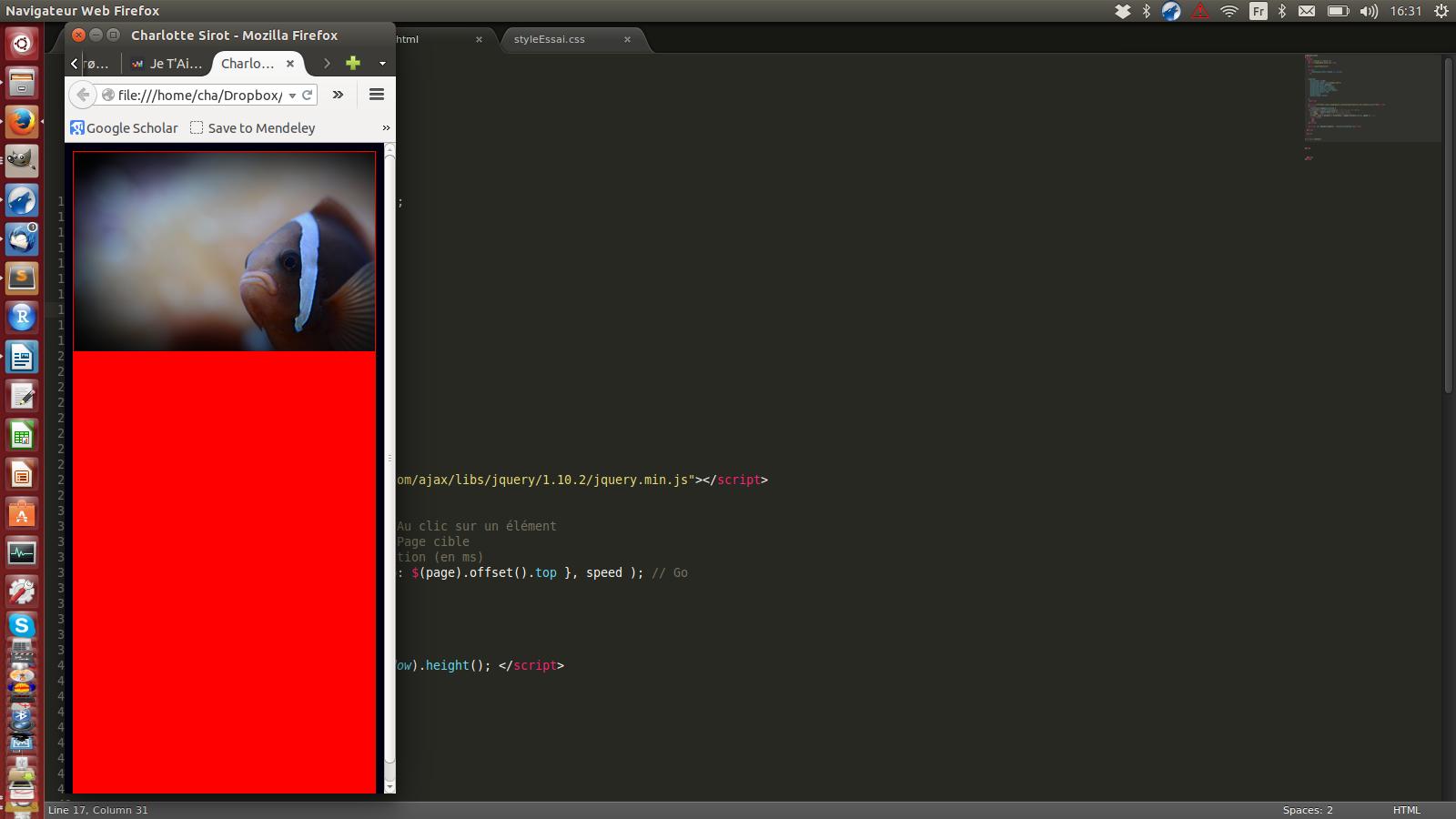Click the Firefox scrollbar down arrow

tap(389, 786)
